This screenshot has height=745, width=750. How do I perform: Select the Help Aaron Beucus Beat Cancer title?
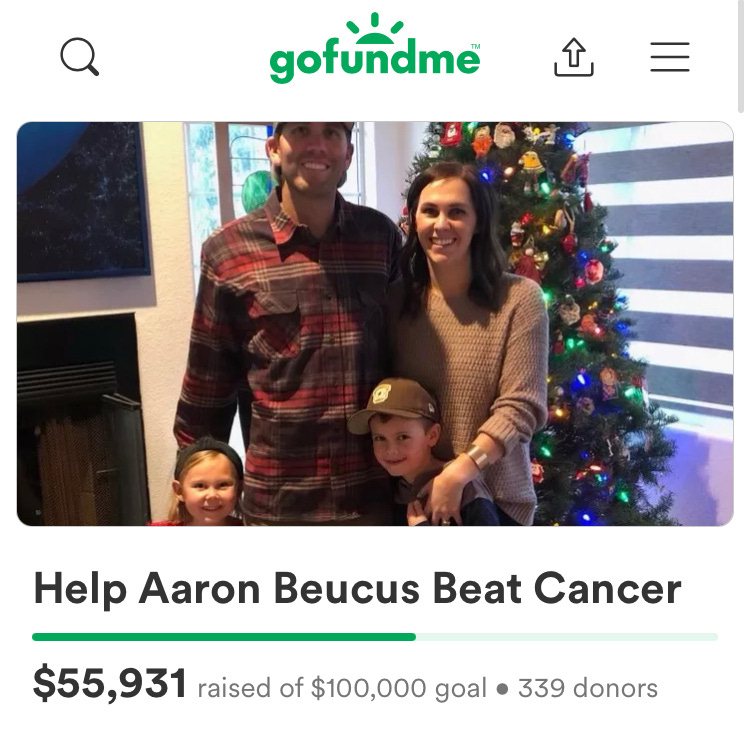tap(357, 589)
